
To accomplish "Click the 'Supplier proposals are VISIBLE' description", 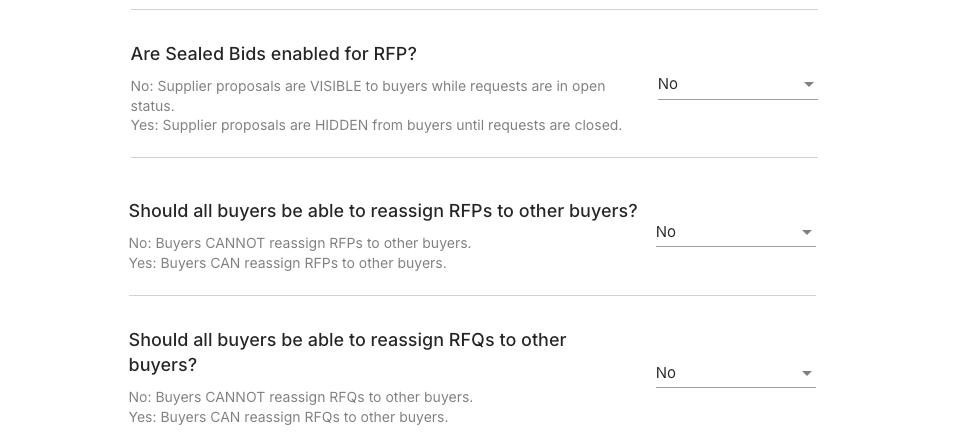I will [x=367, y=87].
